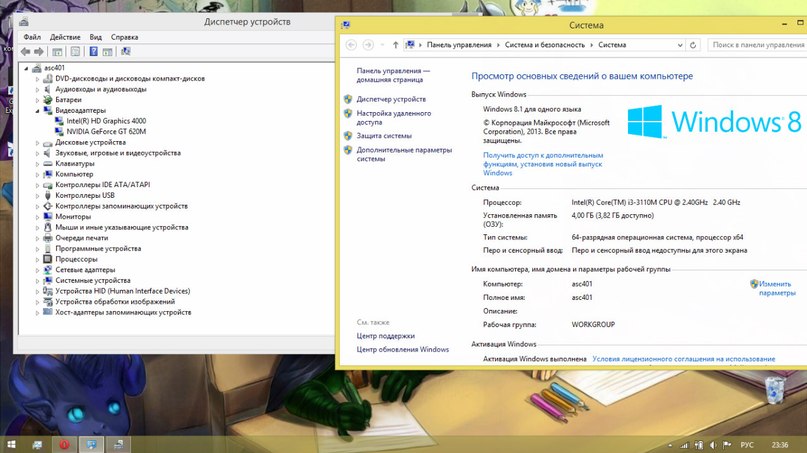Open Защита системы link
Image resolution: width=807 pixels, height=453 pixels.
click(x=384, y=136)
